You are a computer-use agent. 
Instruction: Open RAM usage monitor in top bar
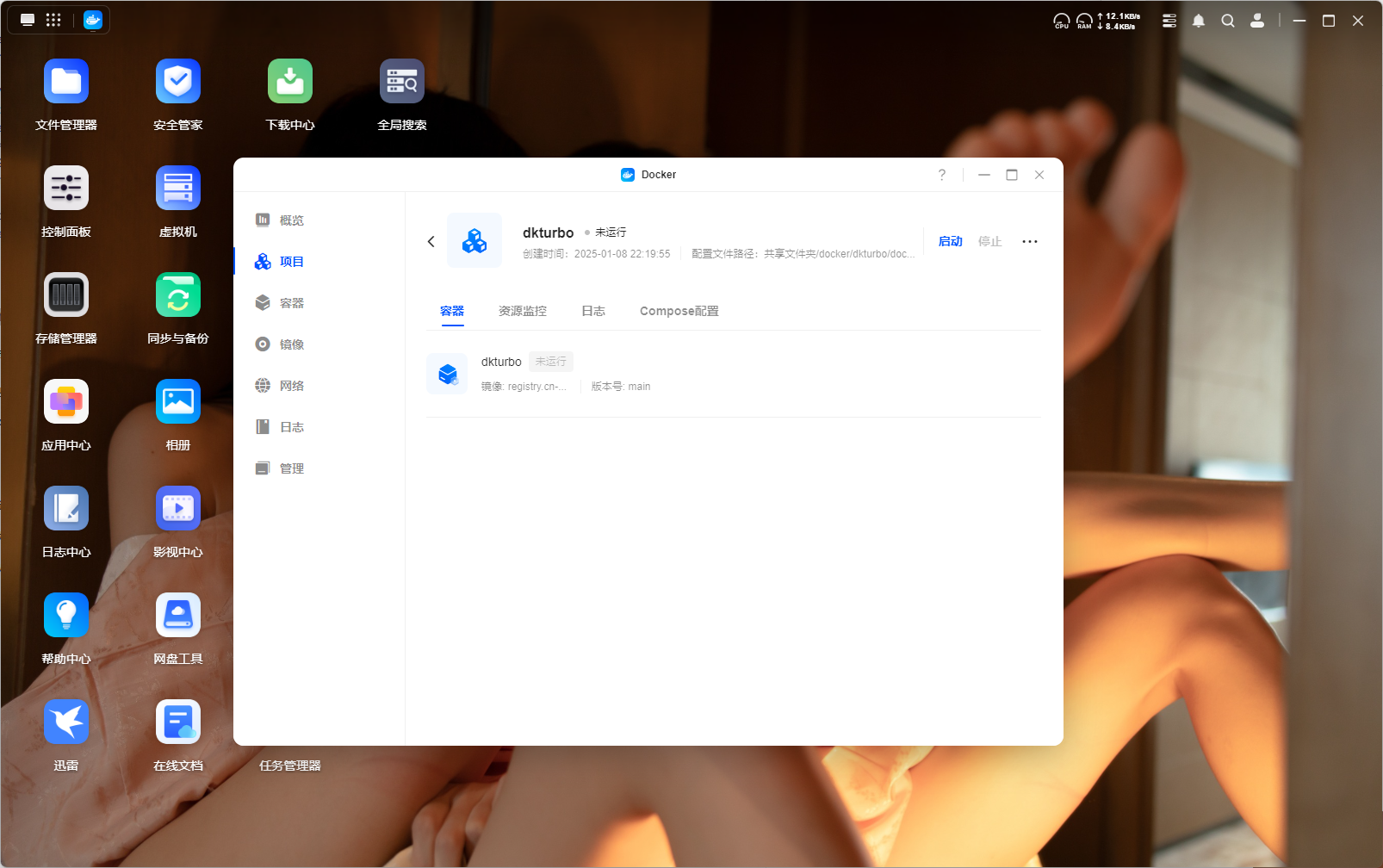(x=1084, y=21)
